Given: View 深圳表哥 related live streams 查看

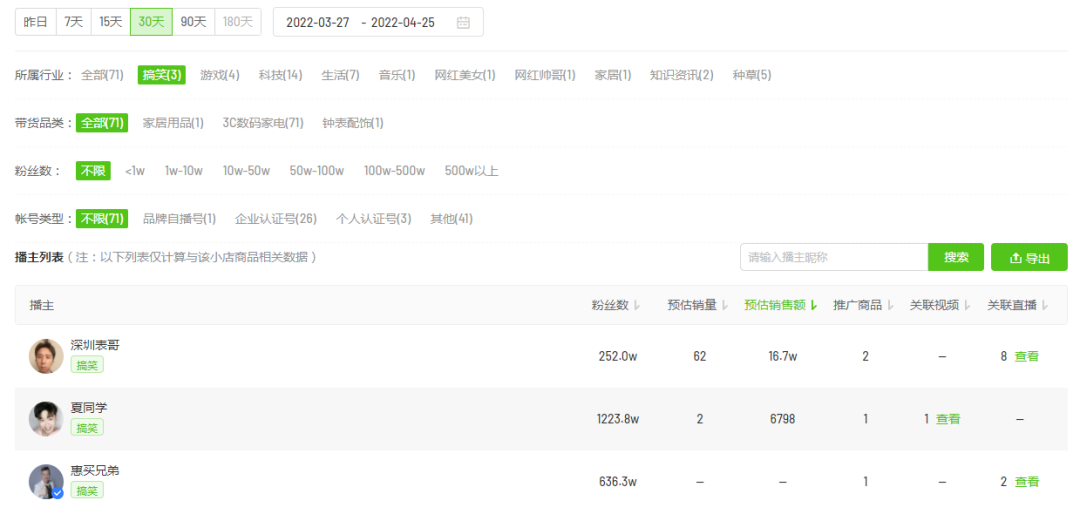Looking at the screenshot, I should [1027, 357].
